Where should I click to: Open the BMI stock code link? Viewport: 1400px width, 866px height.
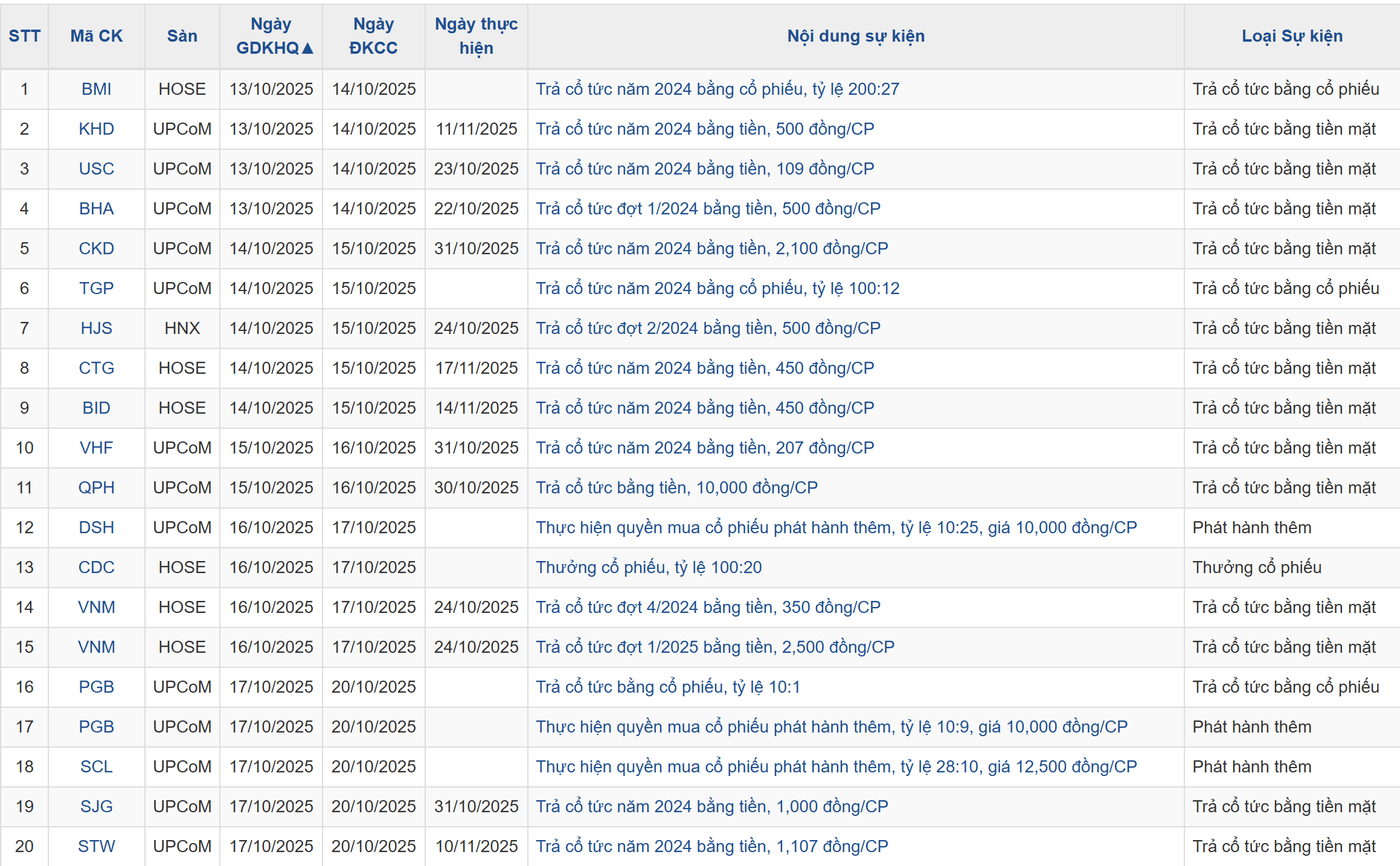tap(96, 89)
